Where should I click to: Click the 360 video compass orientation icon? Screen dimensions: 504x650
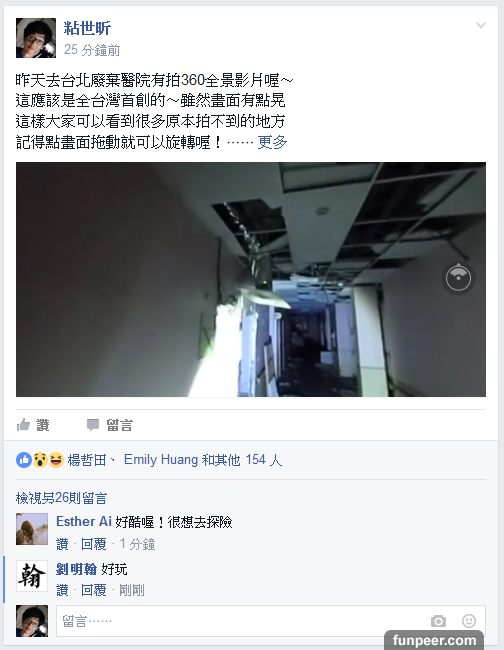pyautogui.click(x=458, y=278)
